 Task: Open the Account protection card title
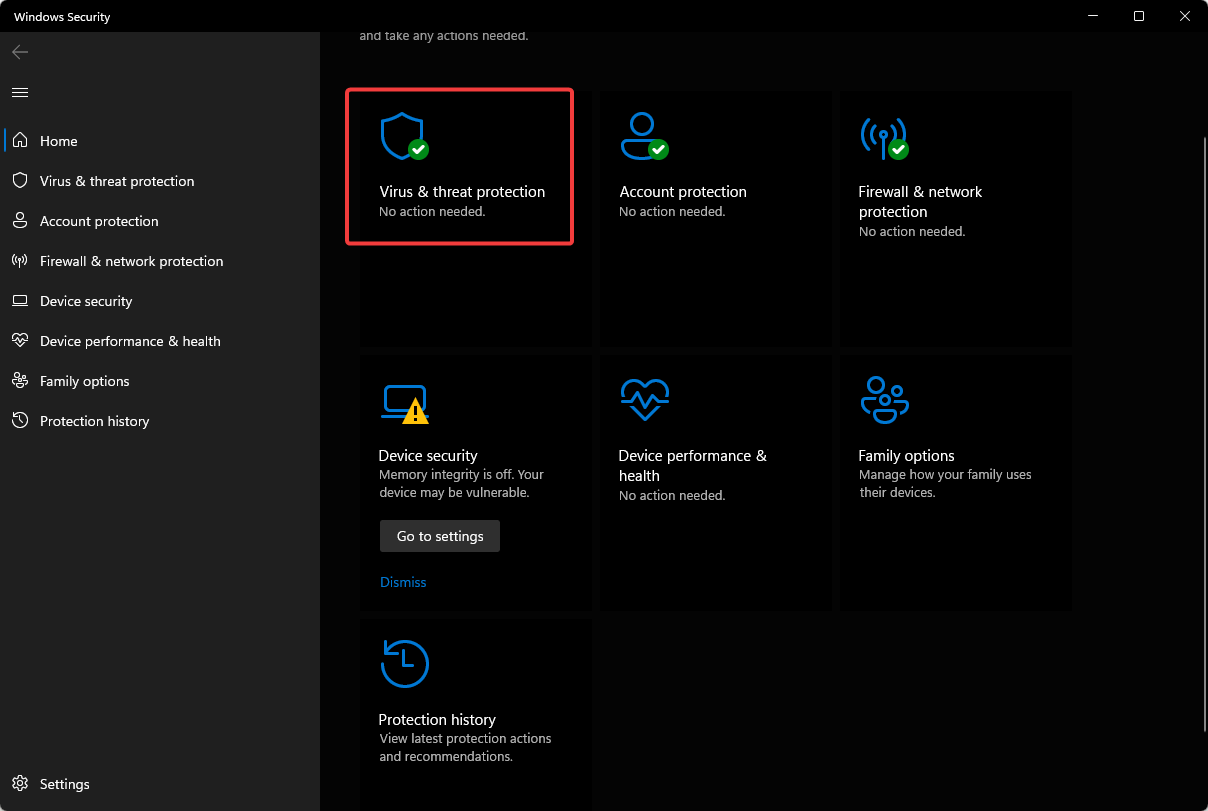click(683, 192)
